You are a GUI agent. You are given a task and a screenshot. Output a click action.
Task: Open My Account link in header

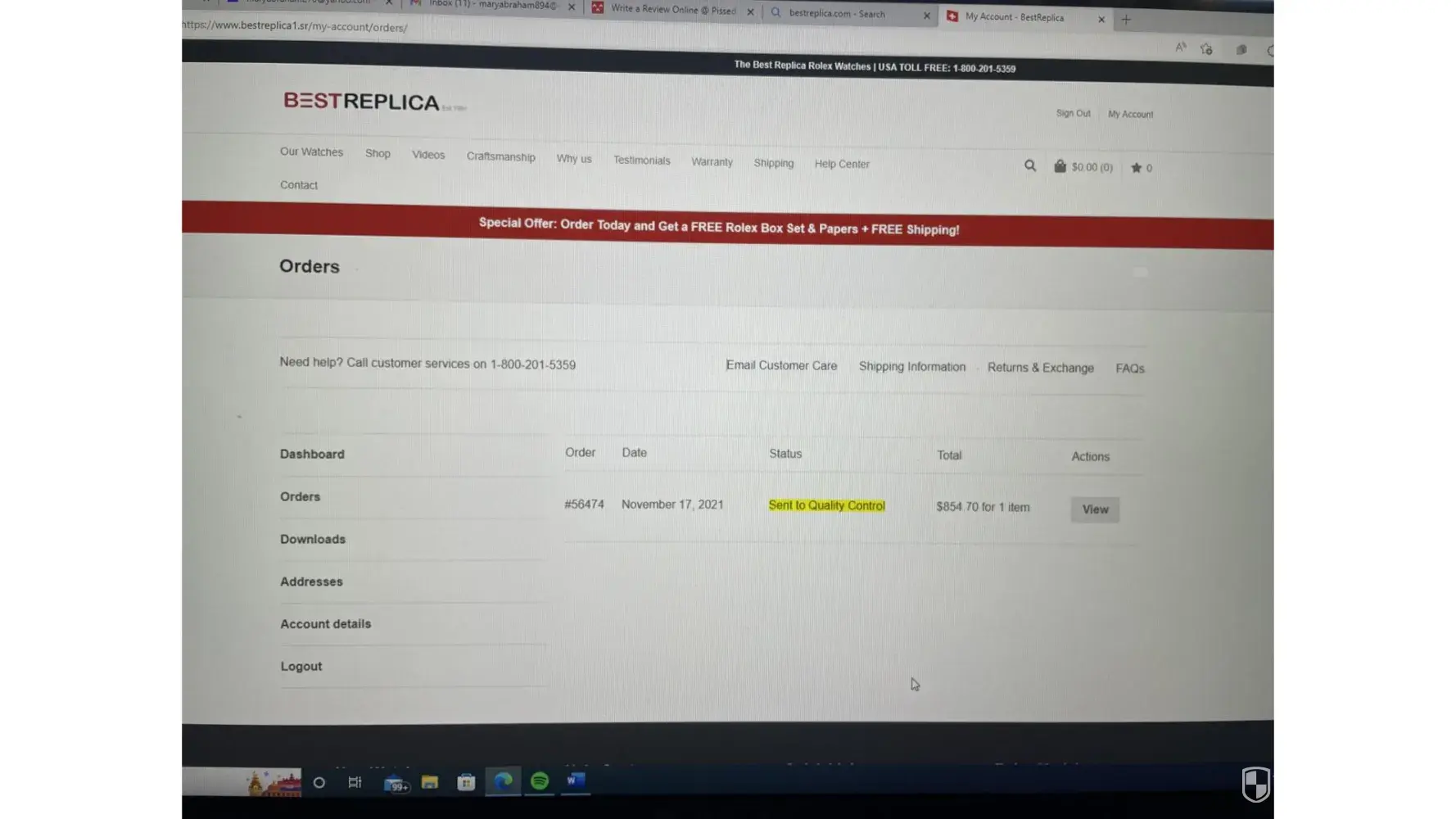click(1130, 114)
